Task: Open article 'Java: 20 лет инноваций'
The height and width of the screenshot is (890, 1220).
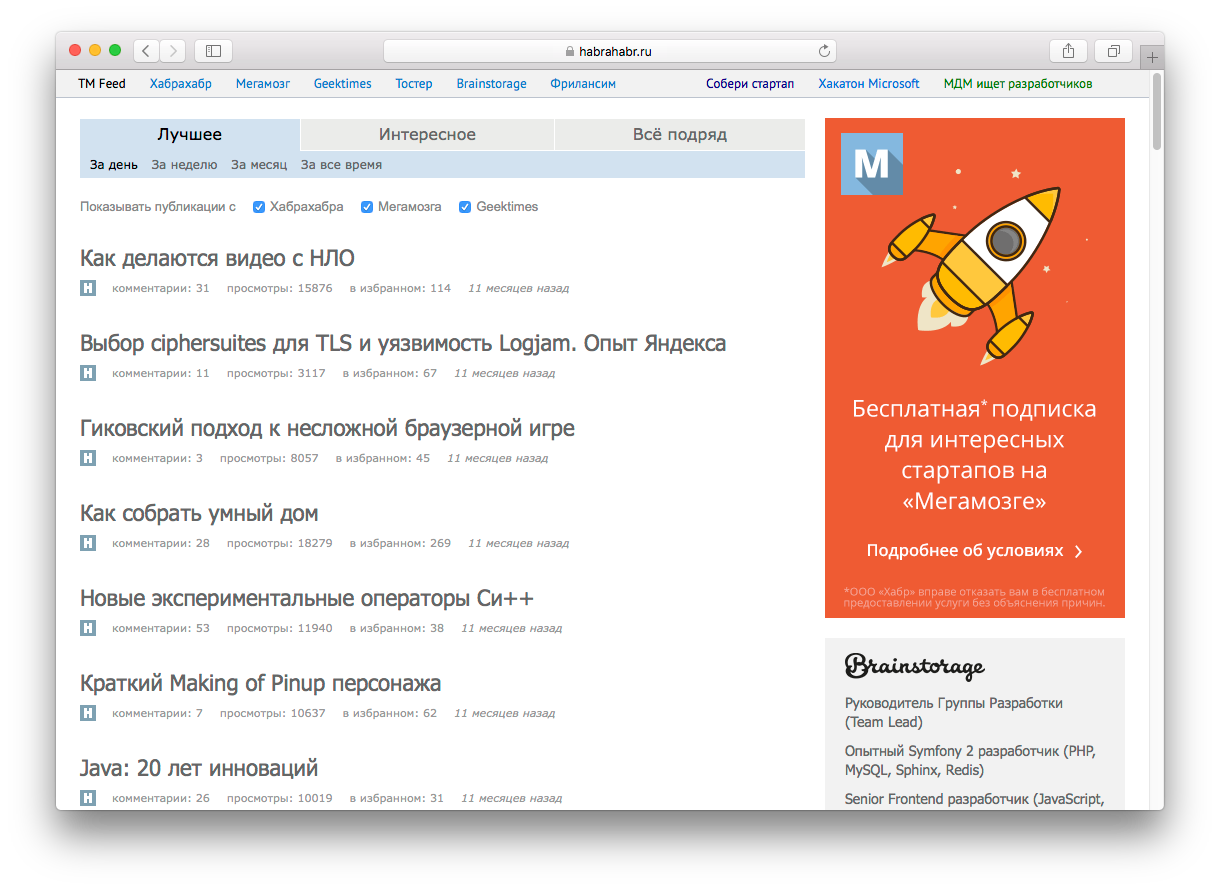Action: tap(199, 768)
